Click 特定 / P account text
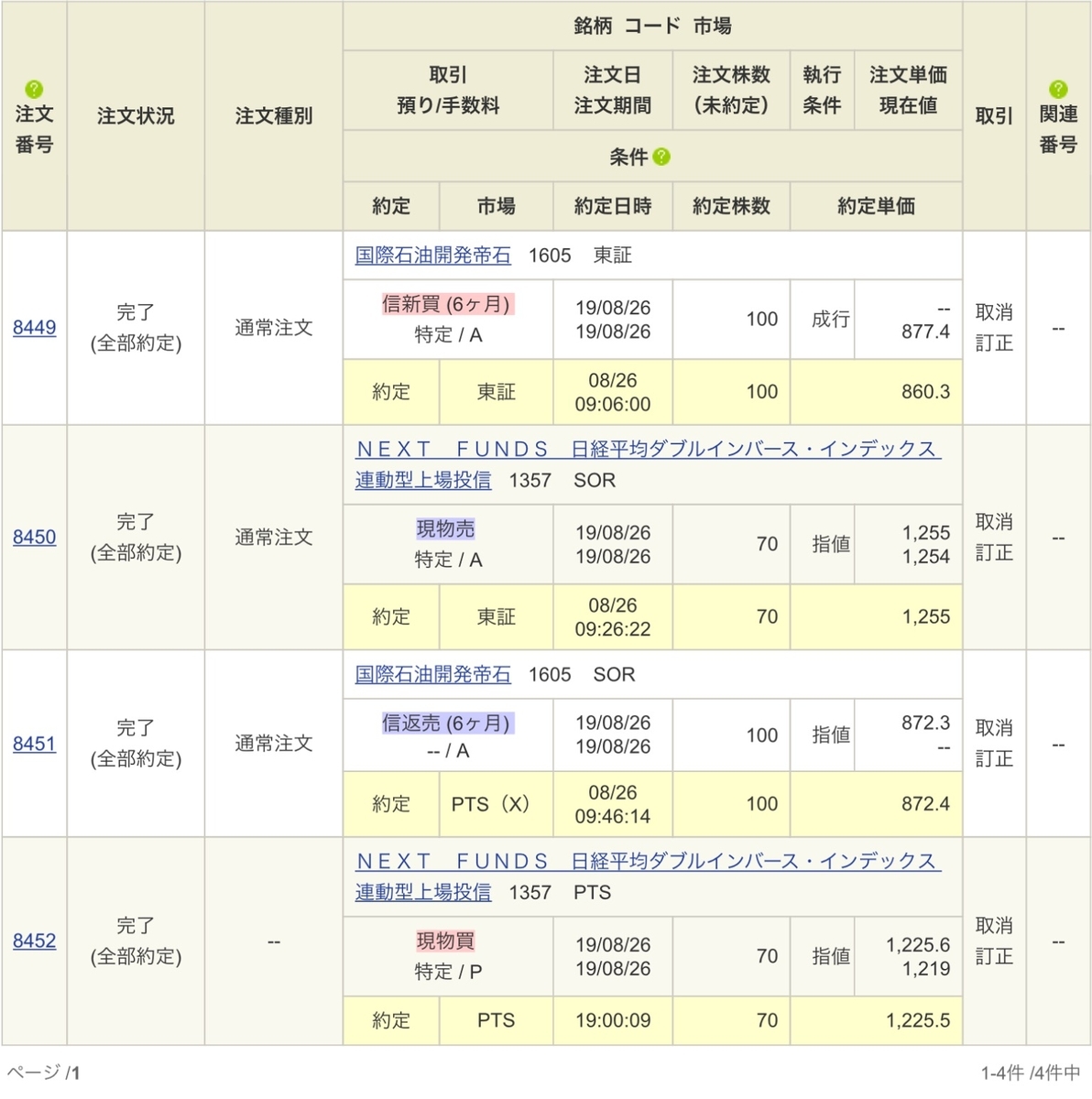Viewport: 1092px width, 1099px height. [x=448, y=972]
